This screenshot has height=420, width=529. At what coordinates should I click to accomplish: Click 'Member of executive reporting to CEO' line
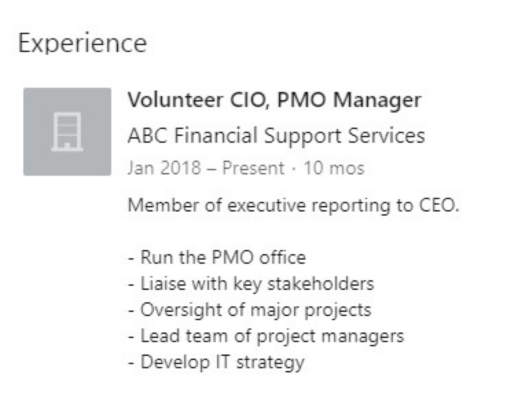[x=294, y=205]
